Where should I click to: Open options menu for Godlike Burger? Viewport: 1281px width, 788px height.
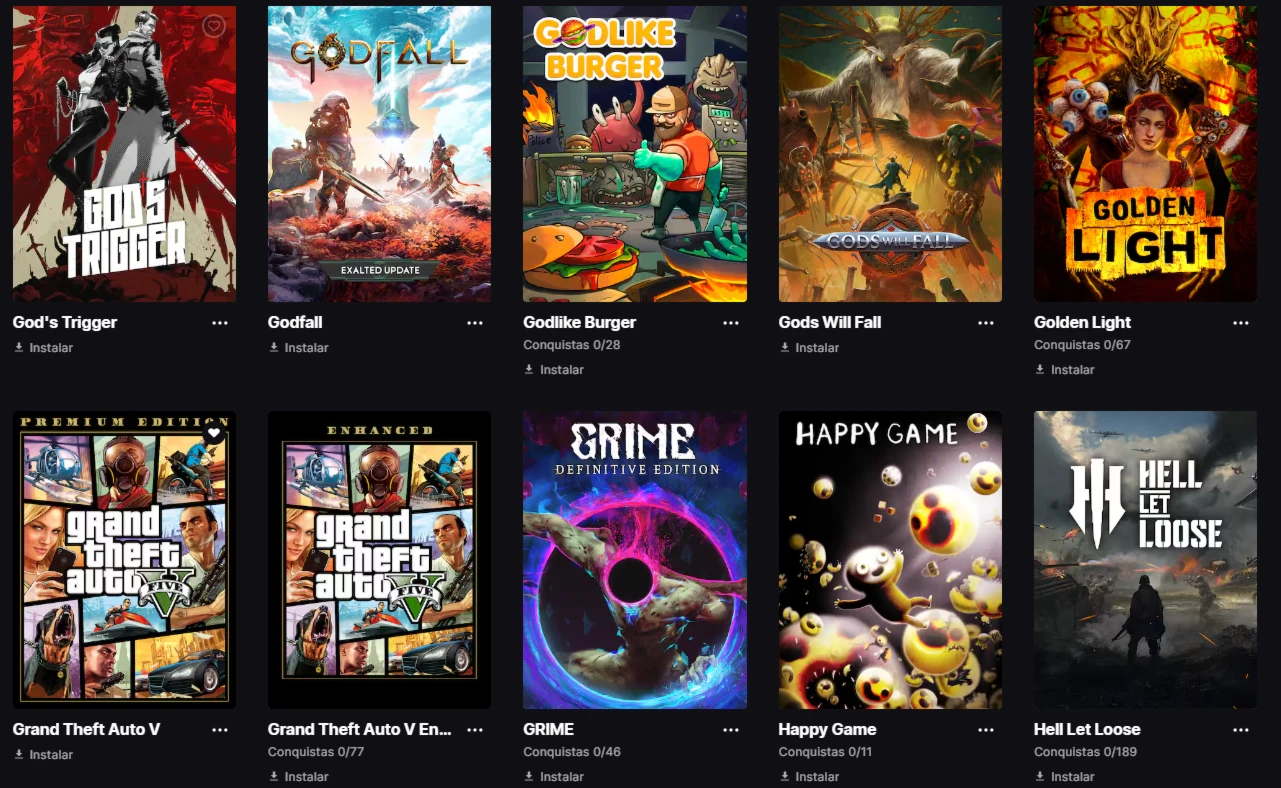pyautogui.click(x=731, y=323)
